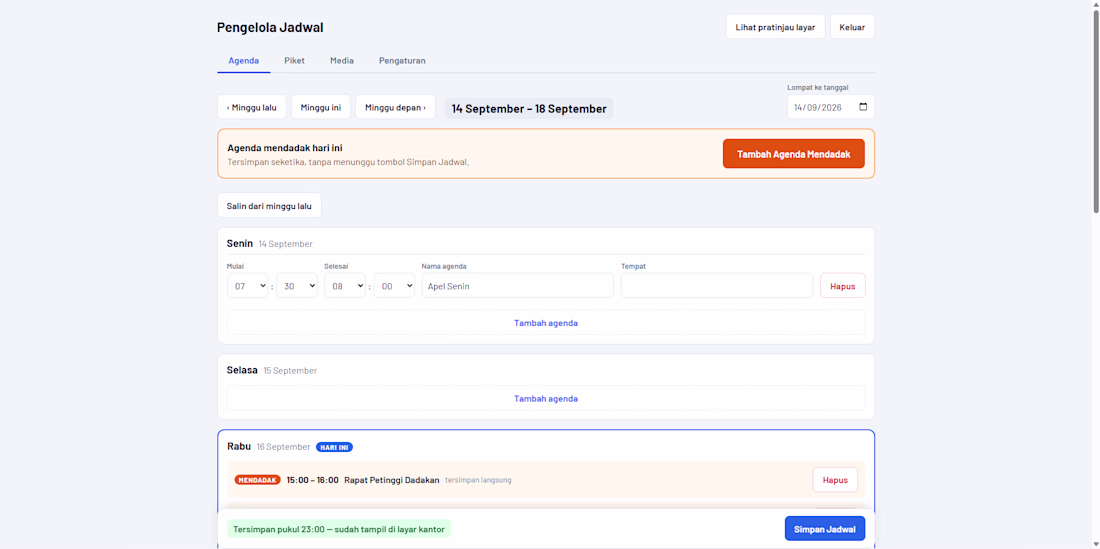
Task: Open the start minute dropdown showing 30
Action: point(297,285)
